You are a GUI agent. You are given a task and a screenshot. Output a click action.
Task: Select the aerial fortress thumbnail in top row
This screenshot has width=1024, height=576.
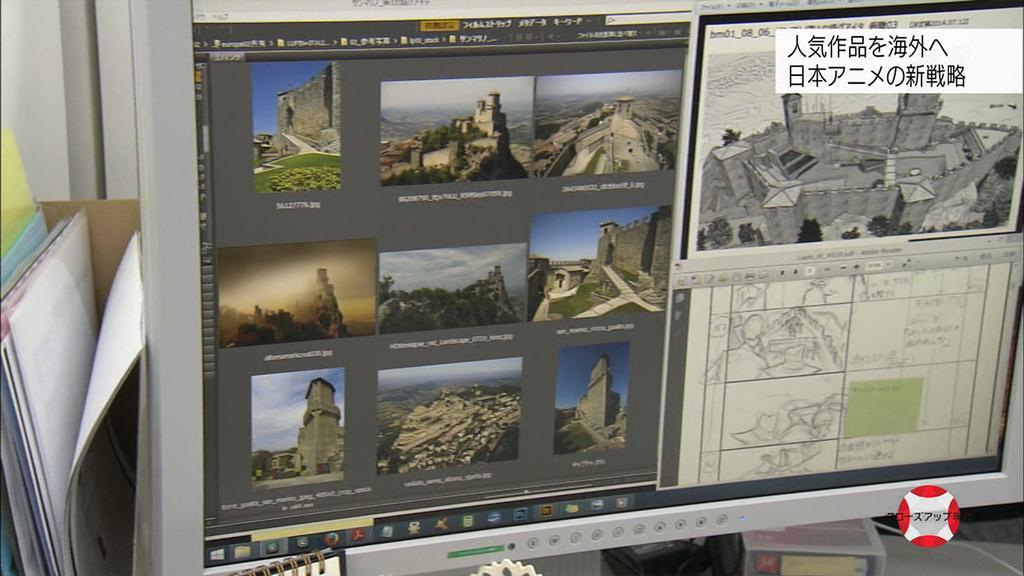(x=607, y=124)
